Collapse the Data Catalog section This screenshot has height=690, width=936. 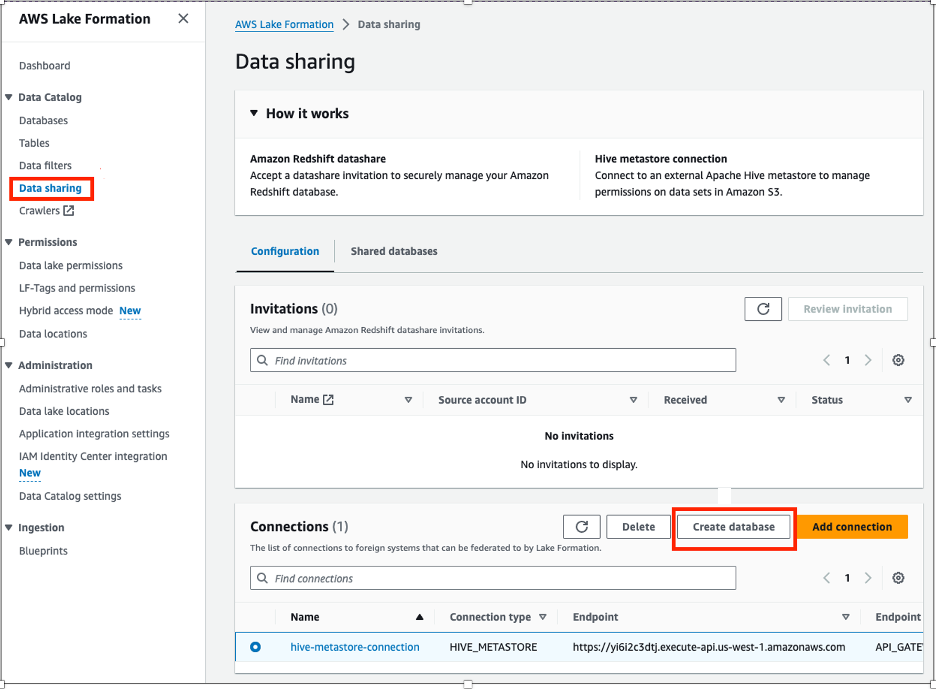[x=8, y=97]
